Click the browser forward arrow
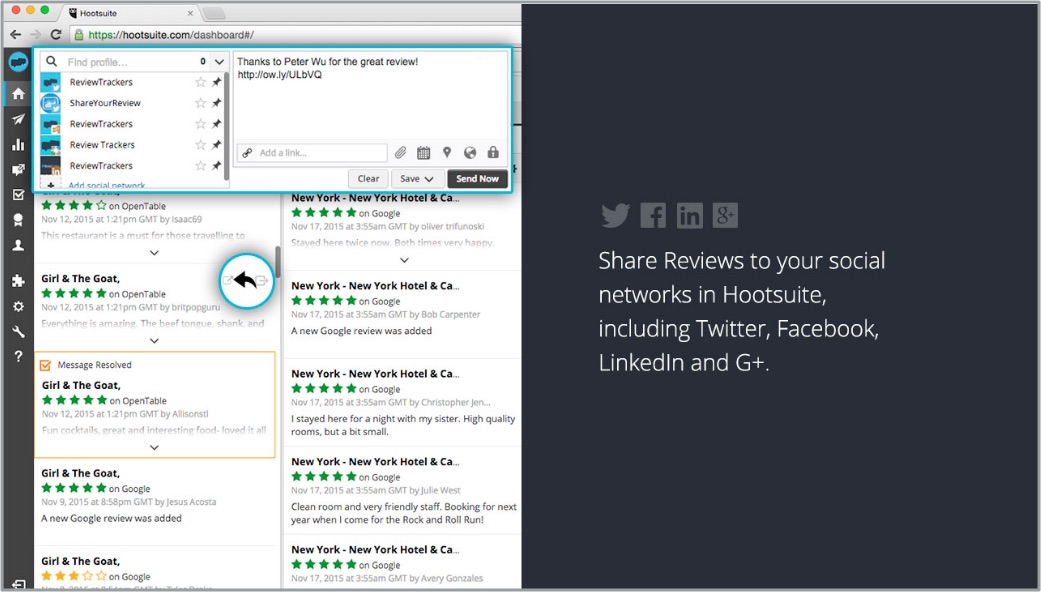 click(35, 35)
